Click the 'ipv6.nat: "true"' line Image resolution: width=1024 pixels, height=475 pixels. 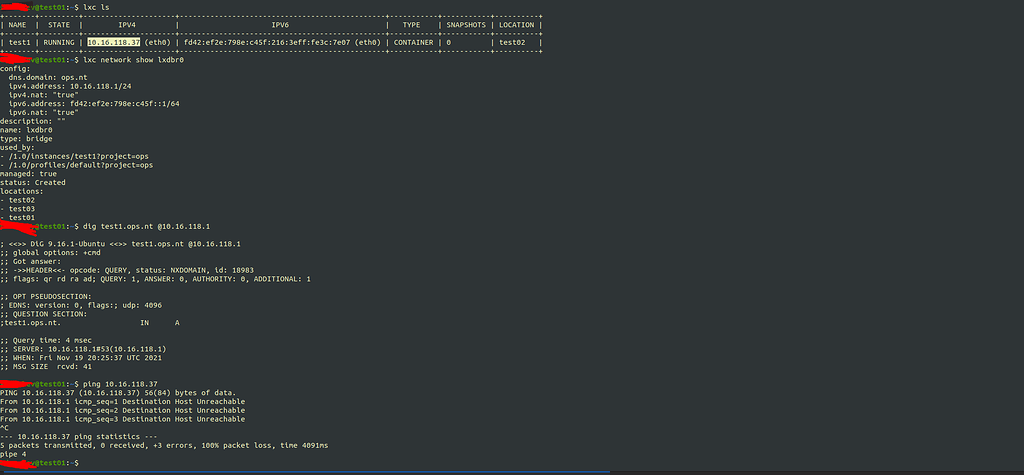click(x=44, y=112)
